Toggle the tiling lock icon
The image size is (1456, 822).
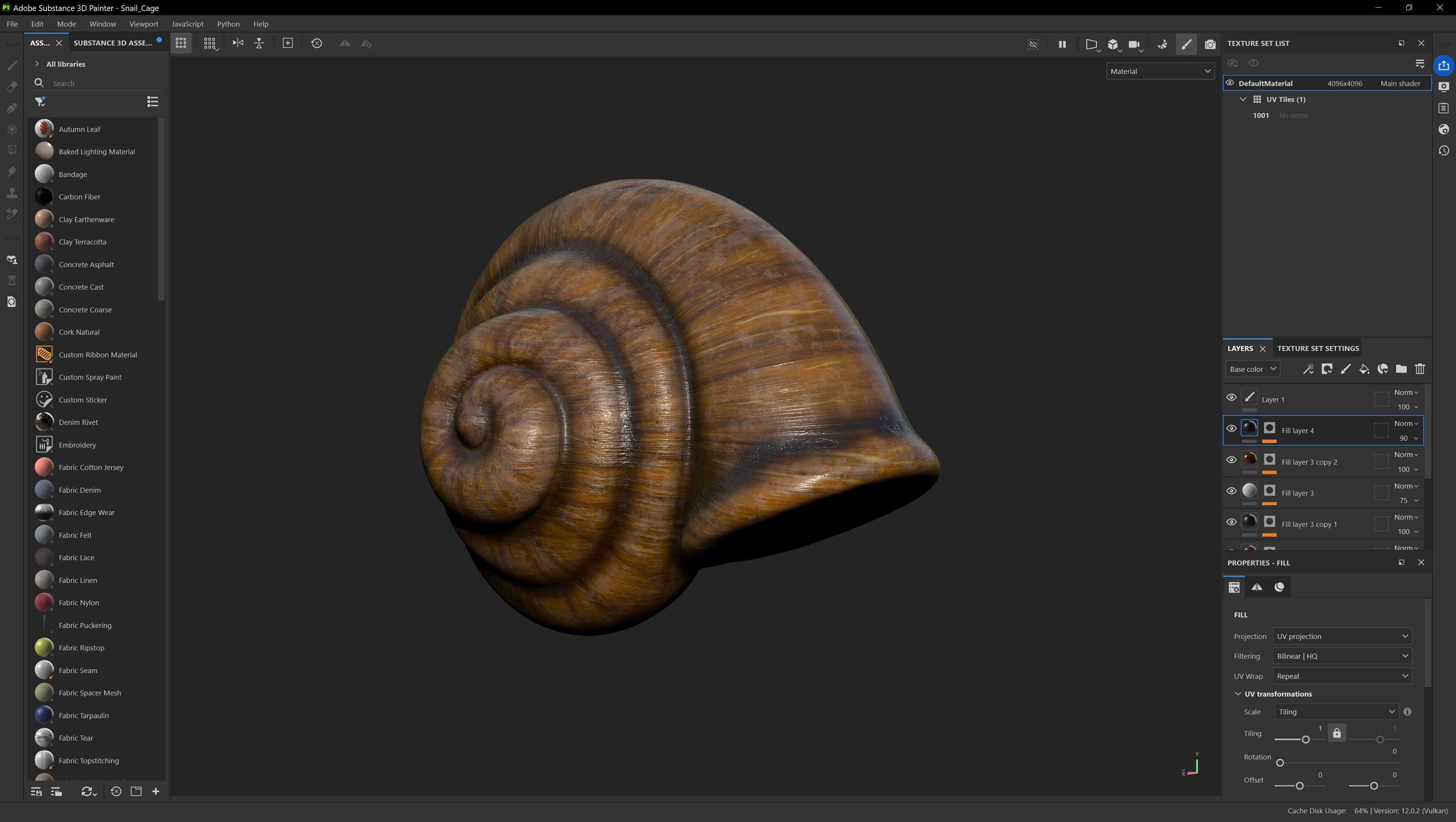tap(1336, 733)
